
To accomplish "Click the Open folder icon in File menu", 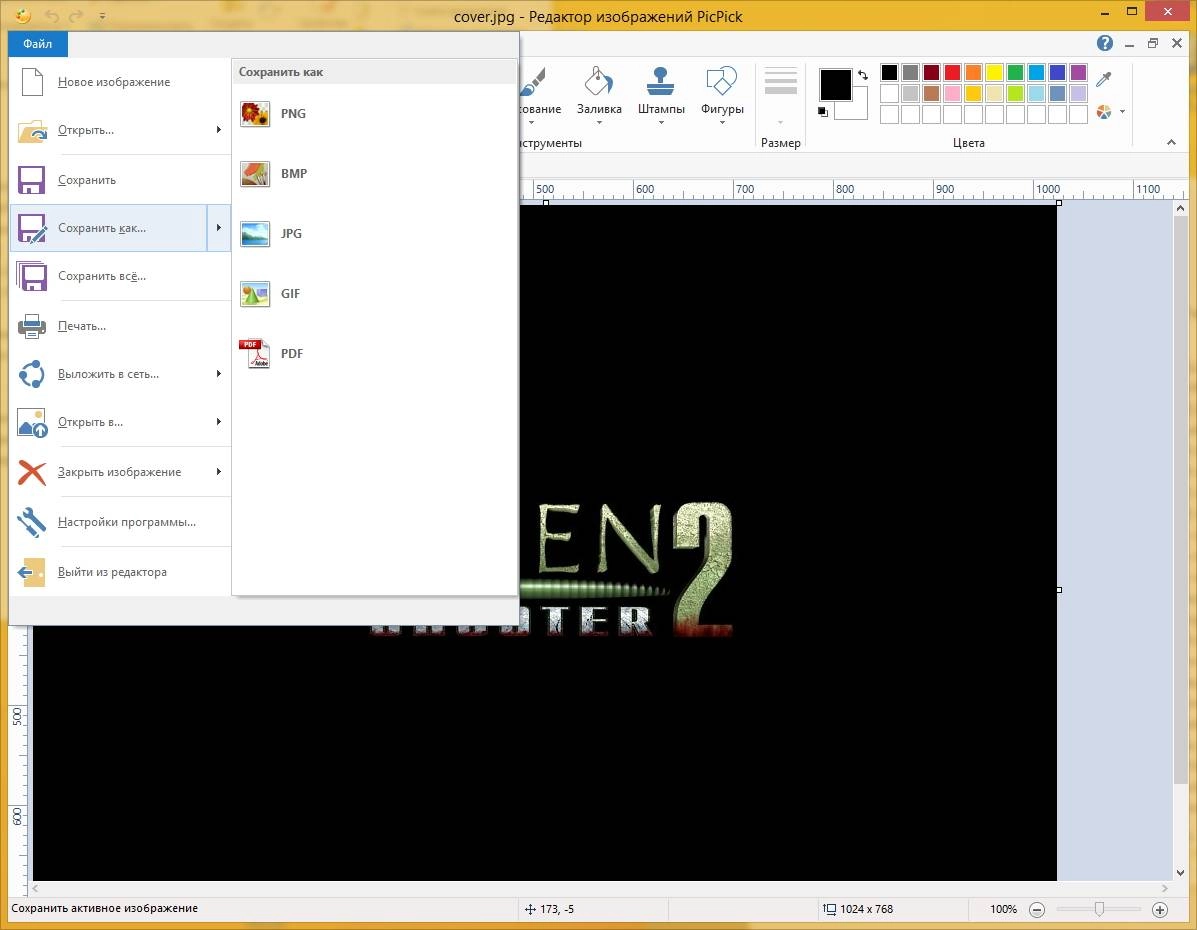I will pos(32,131).
